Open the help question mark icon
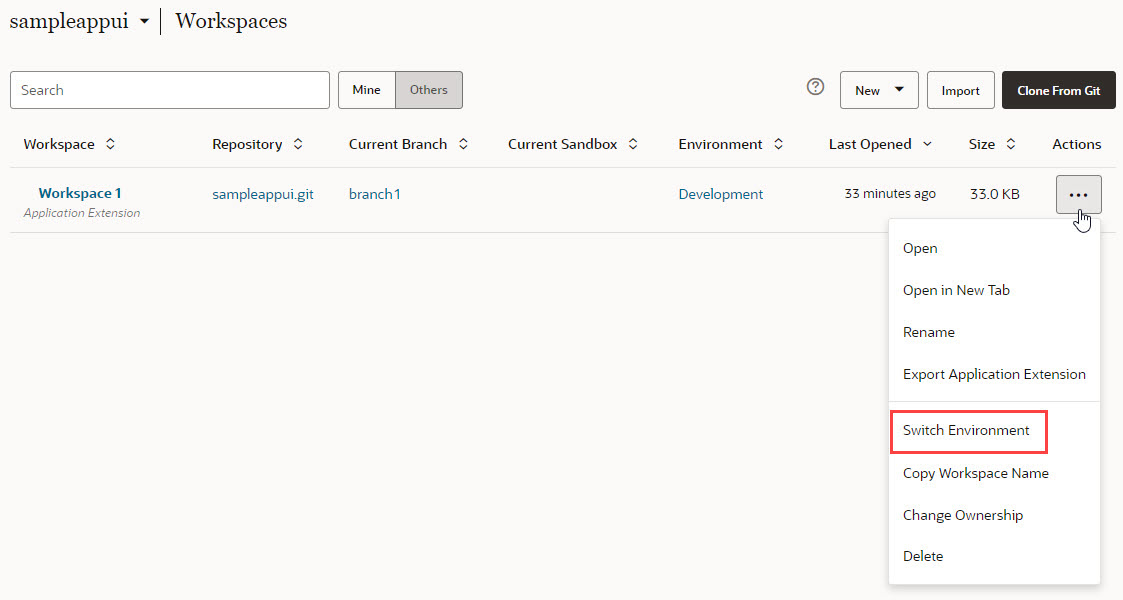The image size is (1123, 600). pyautogui.click(x=815, y=87)
